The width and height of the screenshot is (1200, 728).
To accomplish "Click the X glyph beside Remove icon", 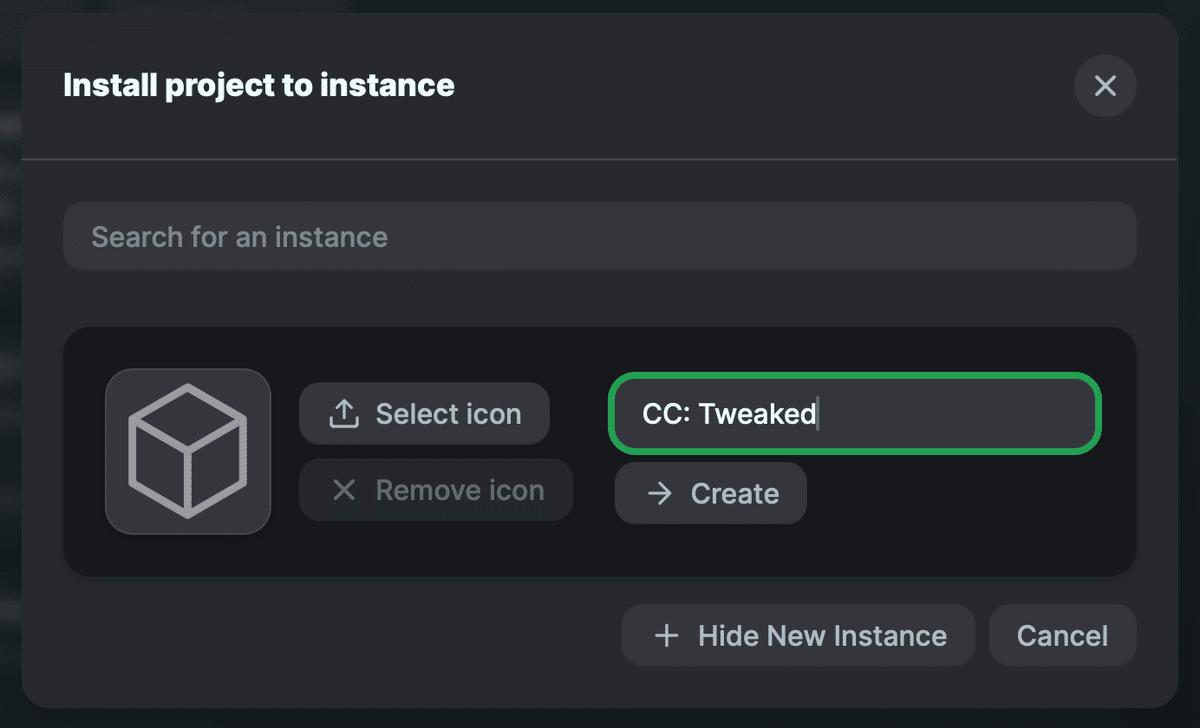I will point(344,490).
